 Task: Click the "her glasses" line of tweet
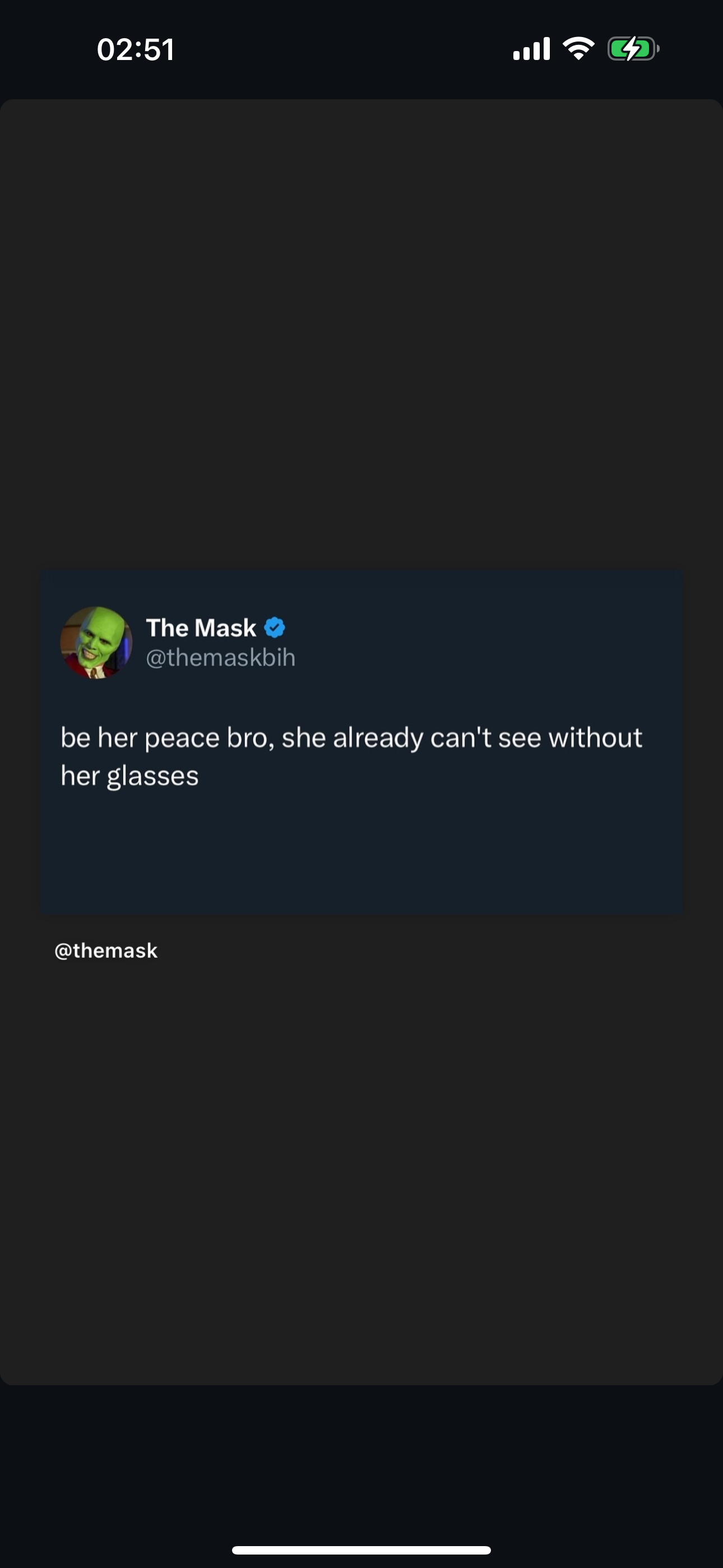[x=129, y=776]
